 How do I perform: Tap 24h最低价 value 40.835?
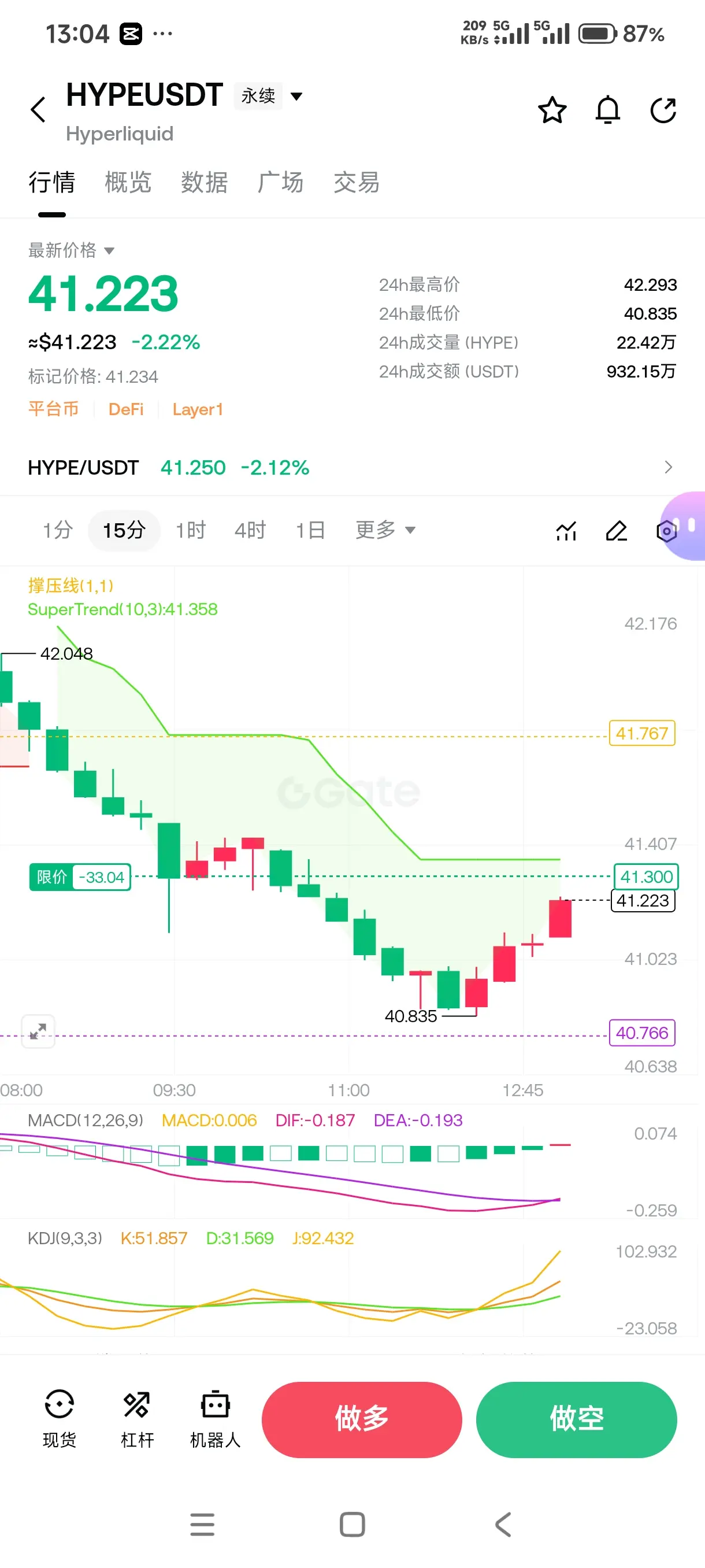[x=650, y=313]
